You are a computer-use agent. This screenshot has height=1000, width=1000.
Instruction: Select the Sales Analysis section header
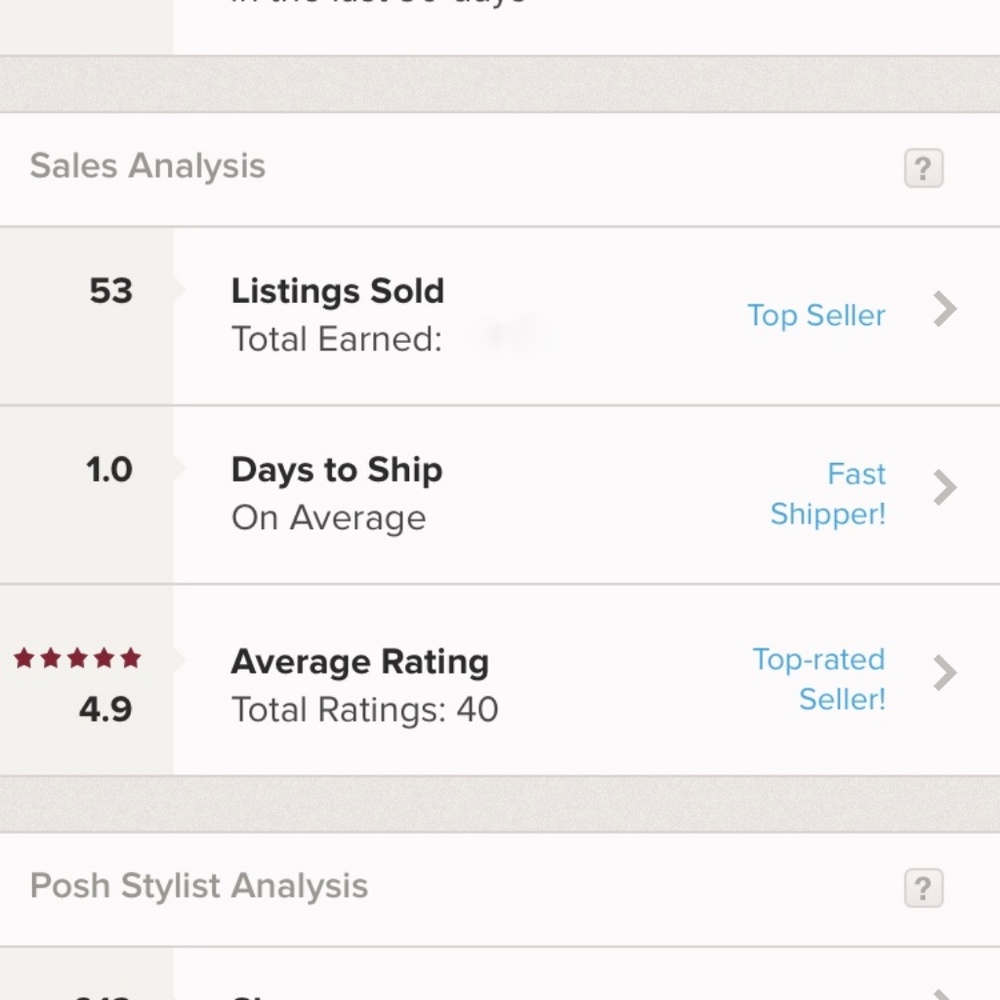point(147,166)
